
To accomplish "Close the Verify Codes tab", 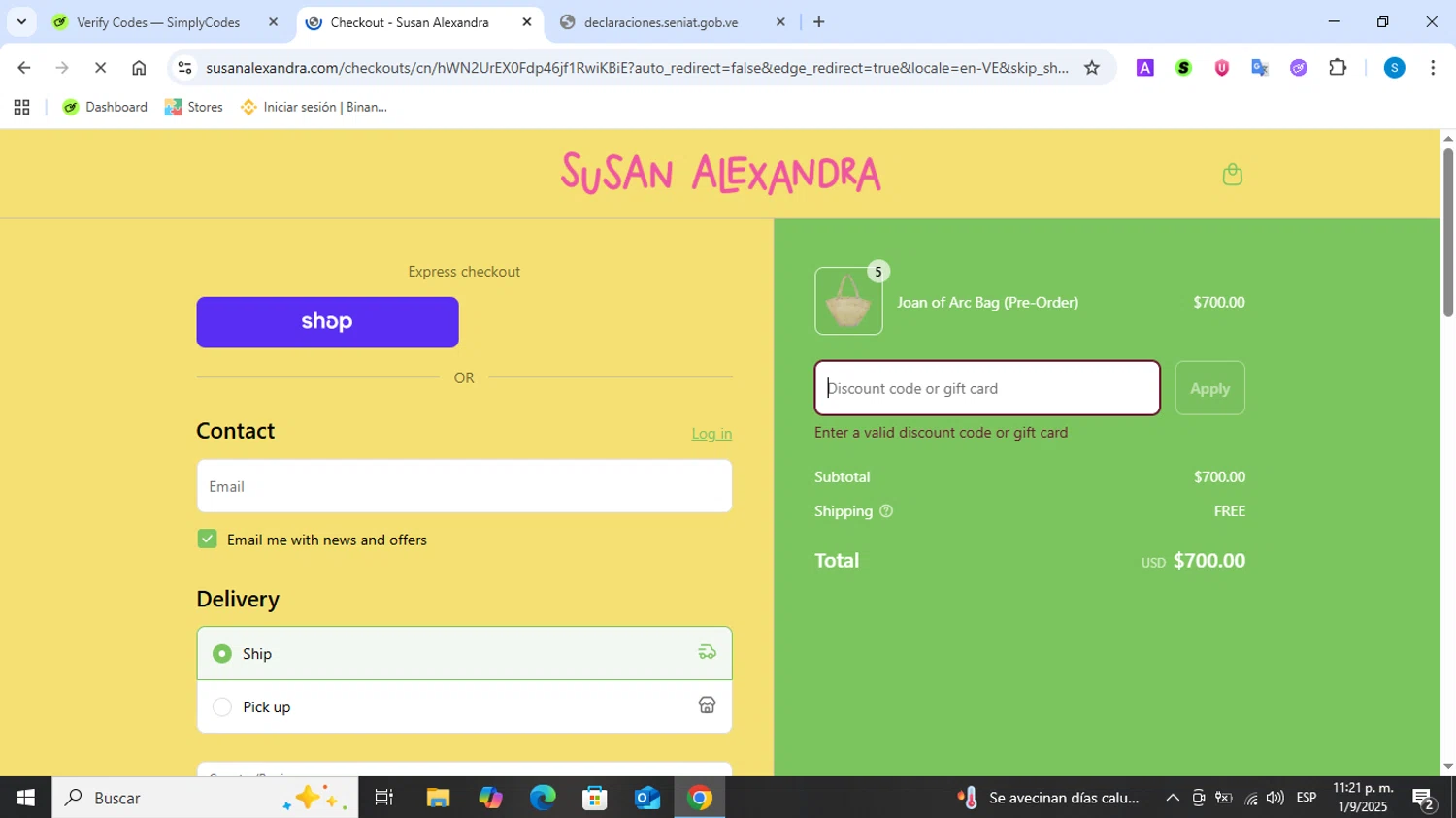I will [273, 22].
